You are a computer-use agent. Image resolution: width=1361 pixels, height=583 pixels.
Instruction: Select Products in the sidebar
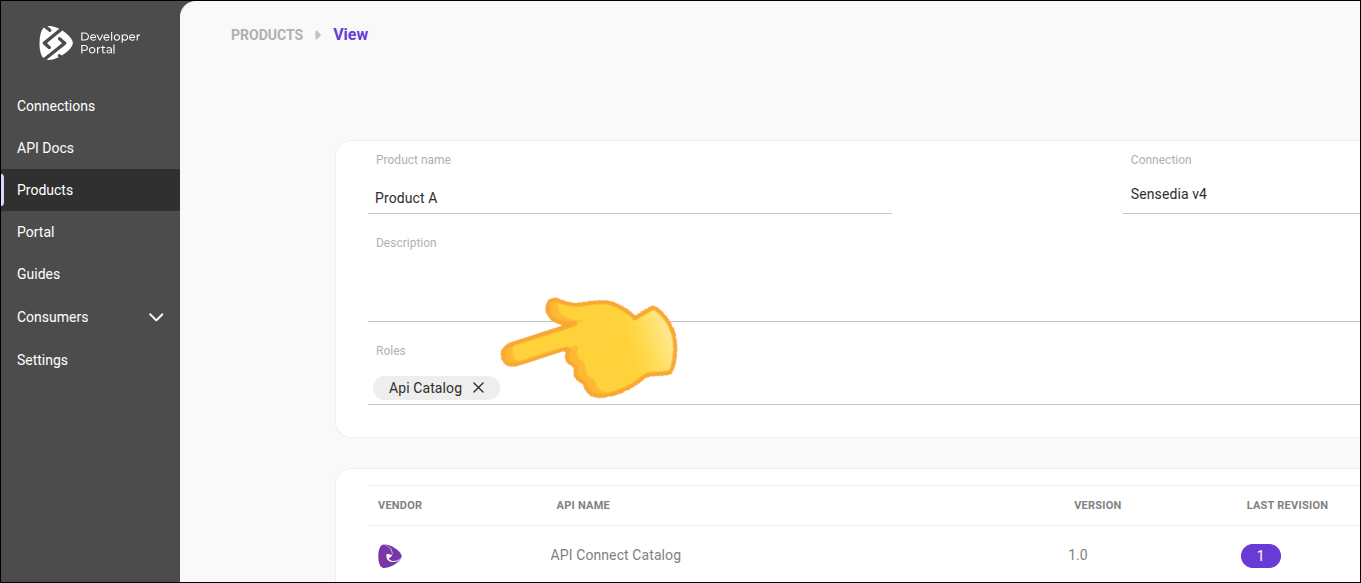[45, 189]
